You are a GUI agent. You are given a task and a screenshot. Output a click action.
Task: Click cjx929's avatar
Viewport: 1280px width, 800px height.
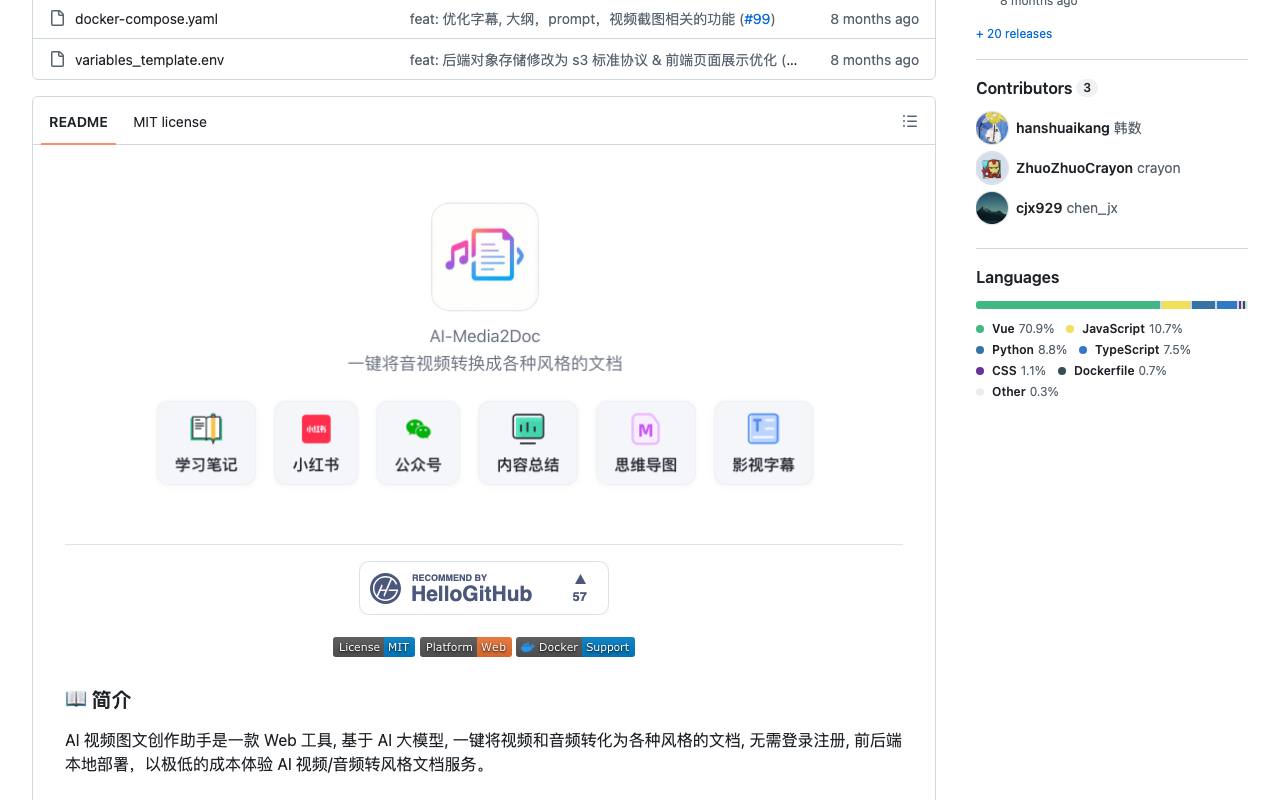pyautogui.click(x=992, y=208)
